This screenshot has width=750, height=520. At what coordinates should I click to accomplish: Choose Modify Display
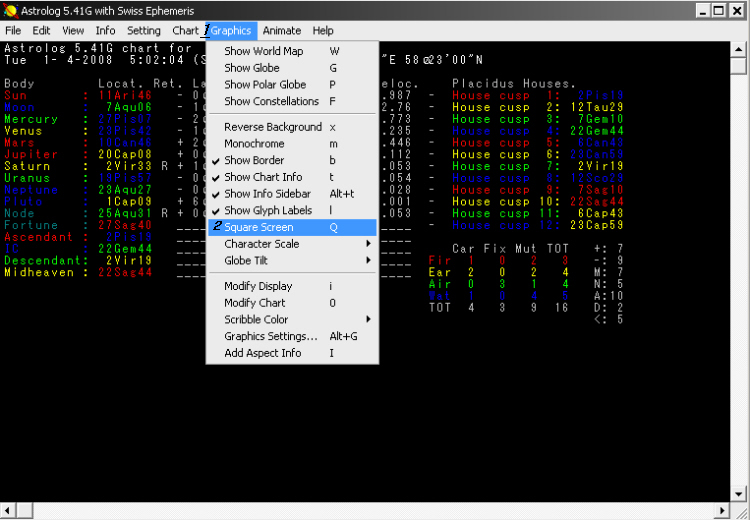[x=292, y=286]
